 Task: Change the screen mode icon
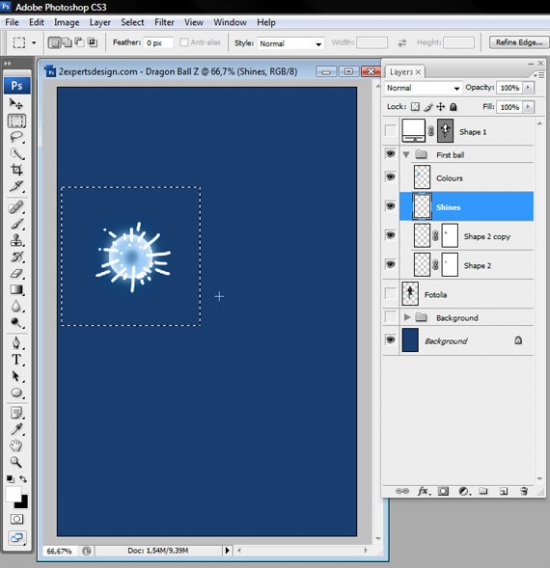pyautogui.click(x=17, y=538)
